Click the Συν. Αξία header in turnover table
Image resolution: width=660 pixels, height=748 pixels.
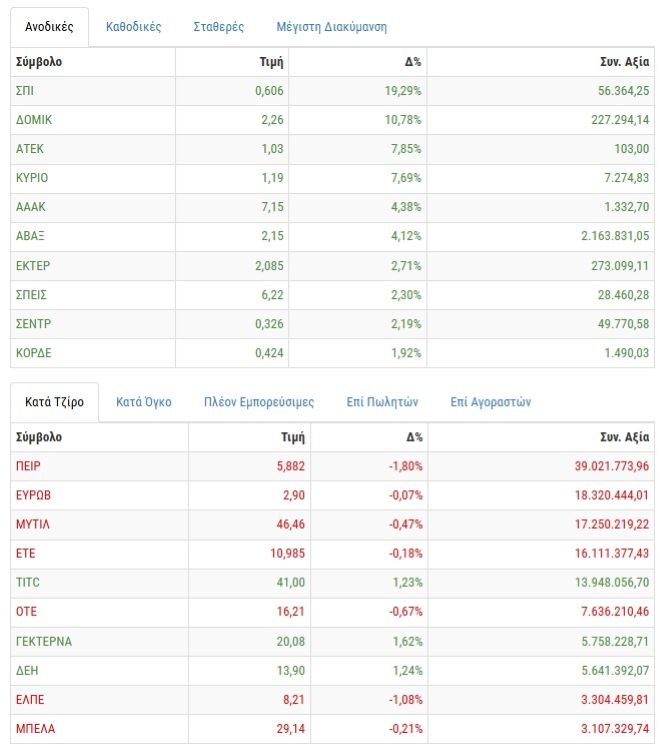tap(620, 437)
